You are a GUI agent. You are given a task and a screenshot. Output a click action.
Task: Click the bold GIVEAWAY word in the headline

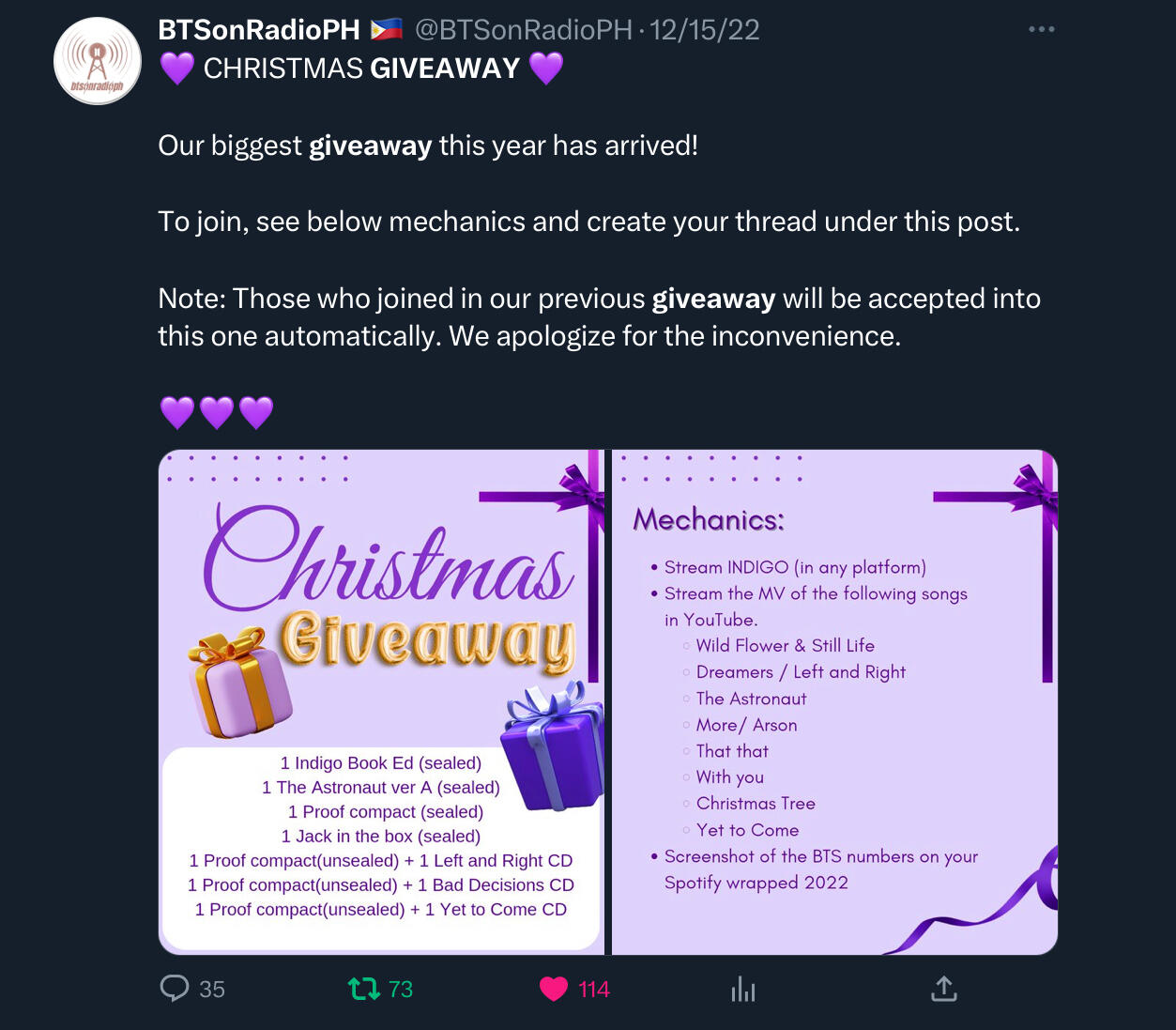click(x=445, y=69)
